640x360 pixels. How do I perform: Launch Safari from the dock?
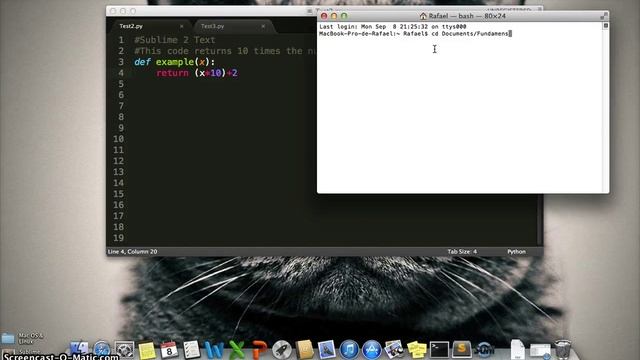102,350
